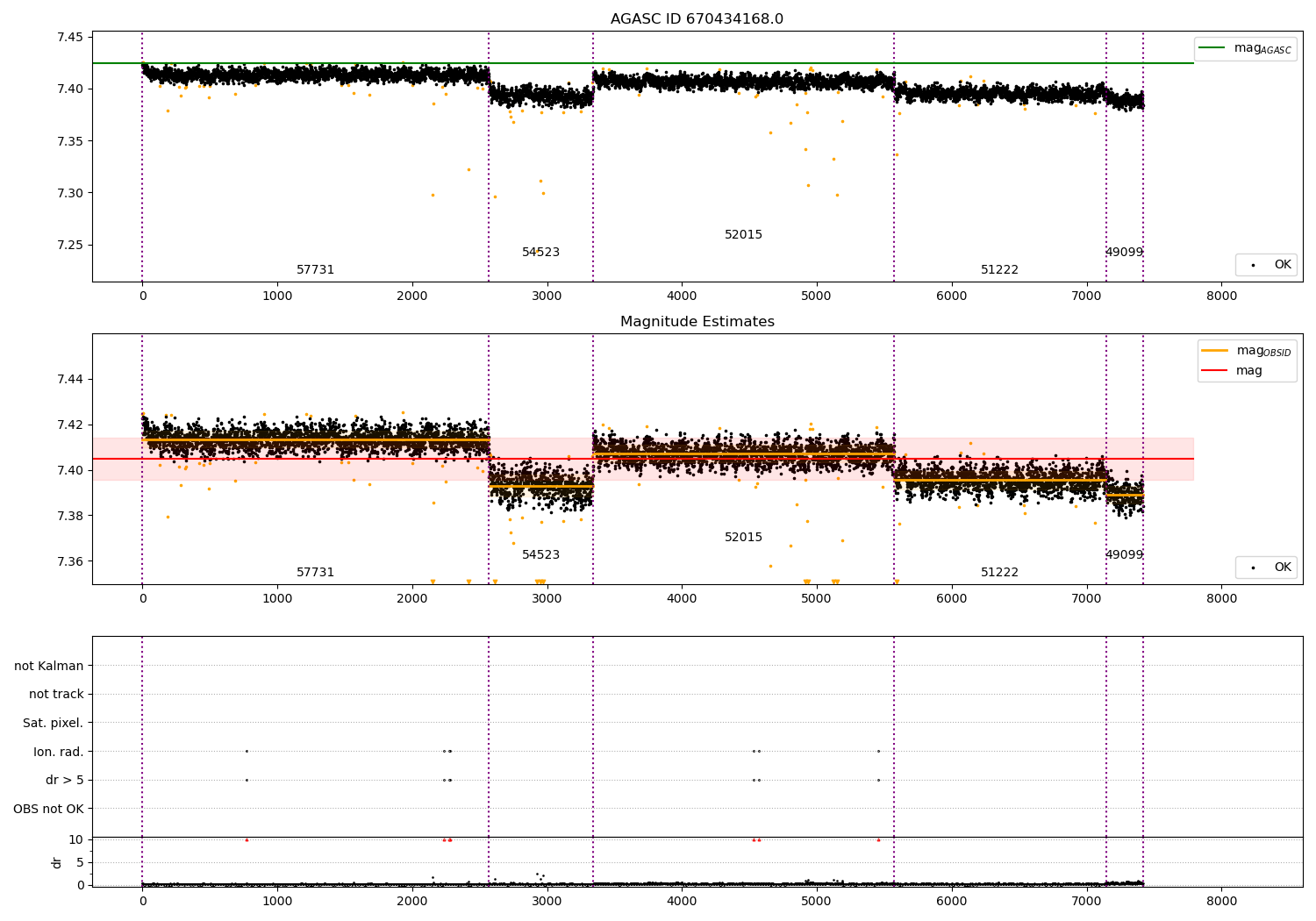
Task: Click the 8000 x-tick of the AGASC ID plot
Action: point(1221,296)
